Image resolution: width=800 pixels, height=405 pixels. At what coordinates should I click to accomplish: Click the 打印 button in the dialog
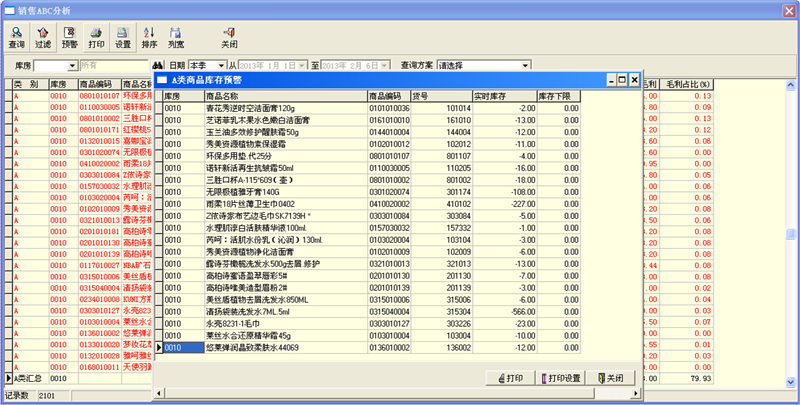tap(510, 378)
